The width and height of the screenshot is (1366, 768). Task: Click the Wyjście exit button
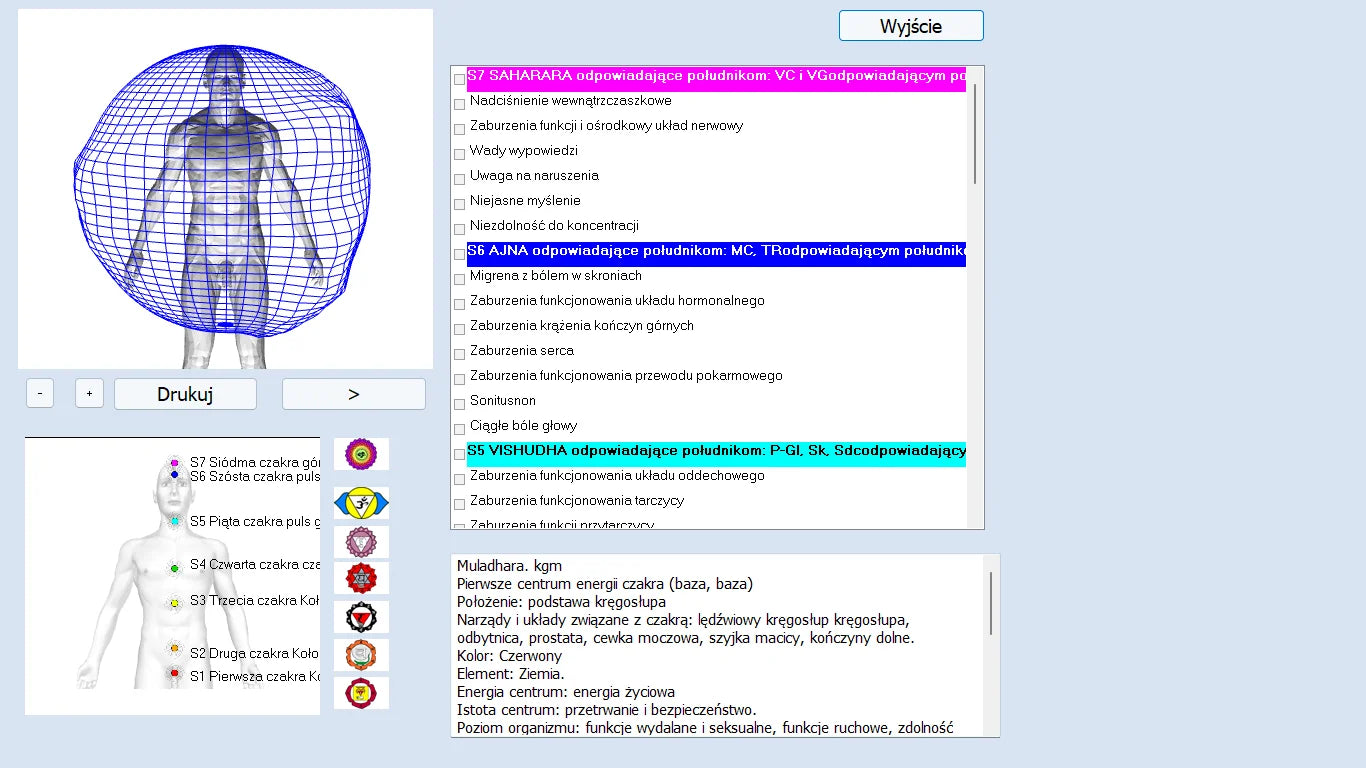[911, 26]
